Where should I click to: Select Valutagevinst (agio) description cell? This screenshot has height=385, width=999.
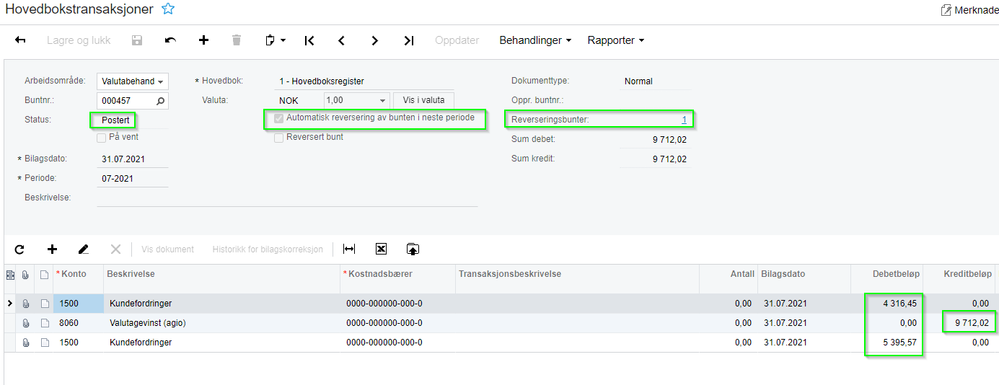[x=222, y=323]
